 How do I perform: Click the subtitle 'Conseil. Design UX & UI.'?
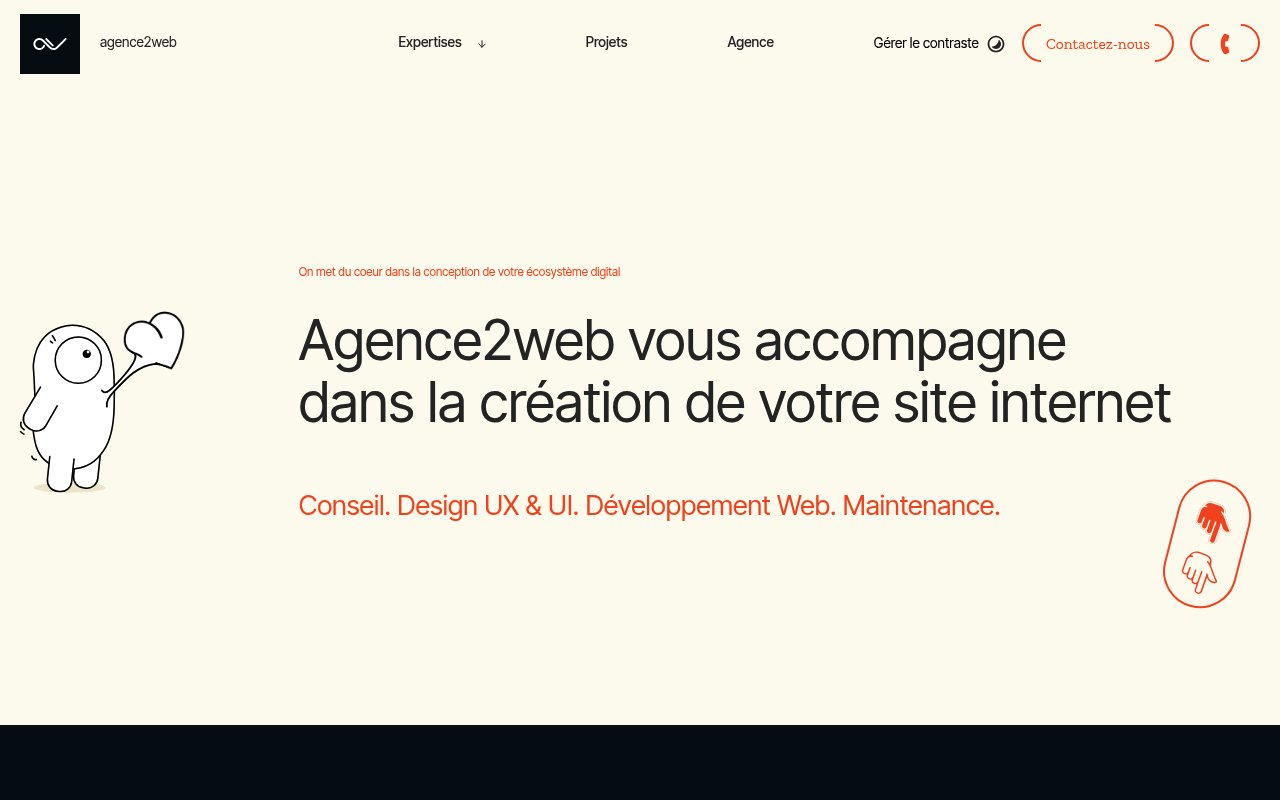click(x=438, y=506)
